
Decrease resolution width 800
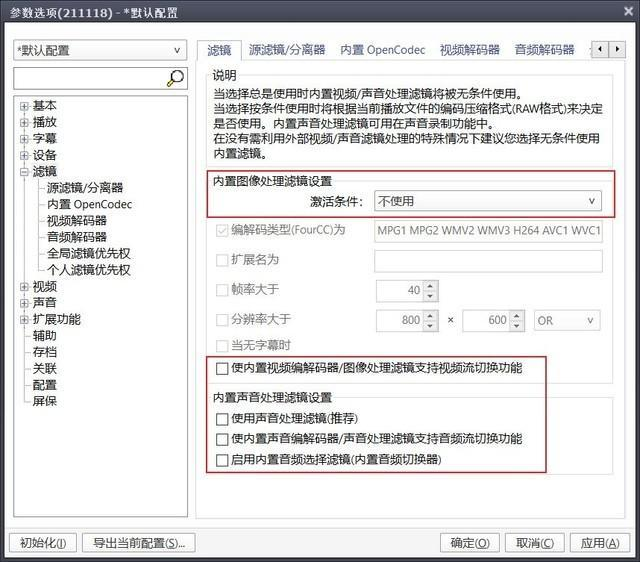pos(430,326)
